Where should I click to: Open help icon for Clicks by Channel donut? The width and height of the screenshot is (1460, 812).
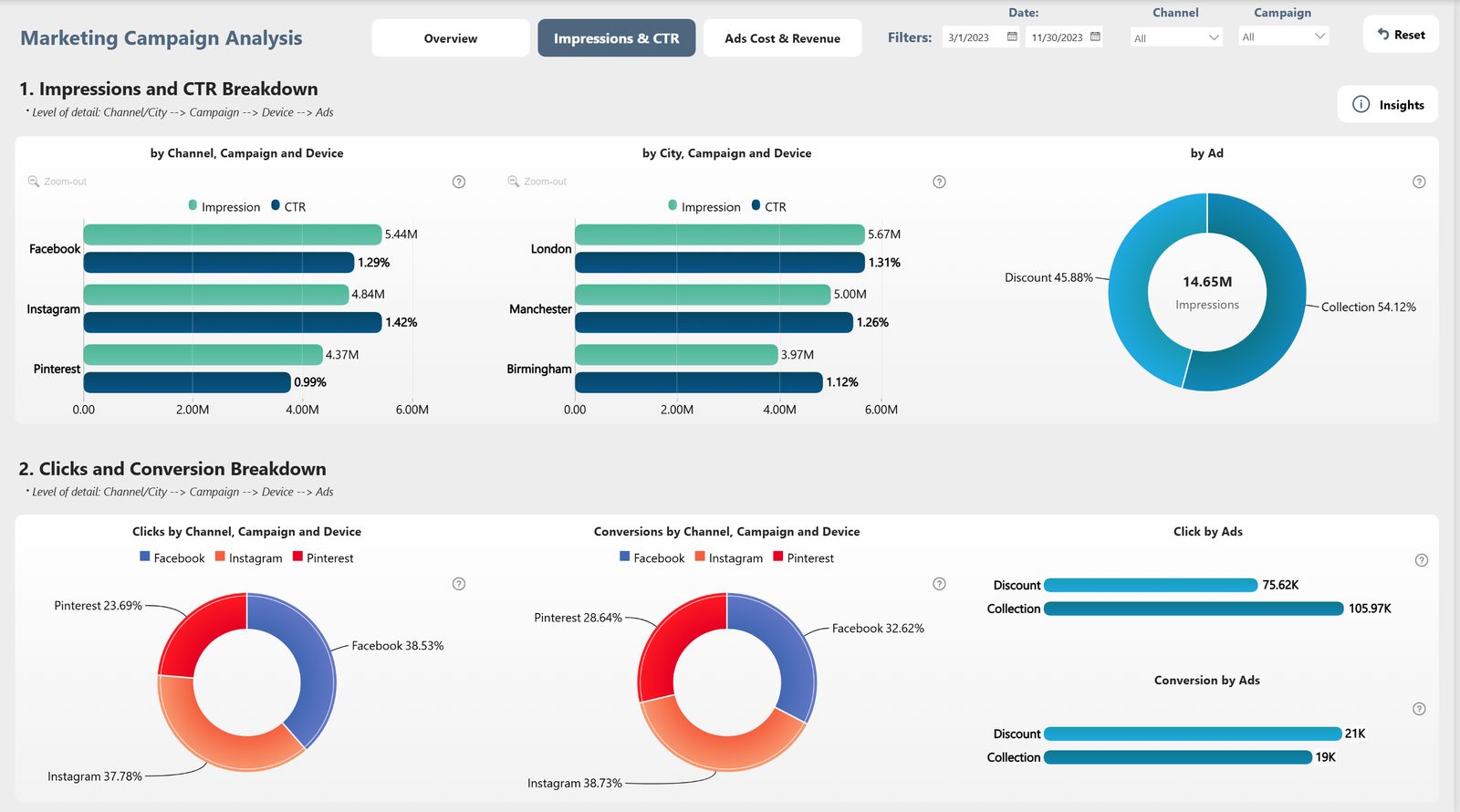(459, 584)
